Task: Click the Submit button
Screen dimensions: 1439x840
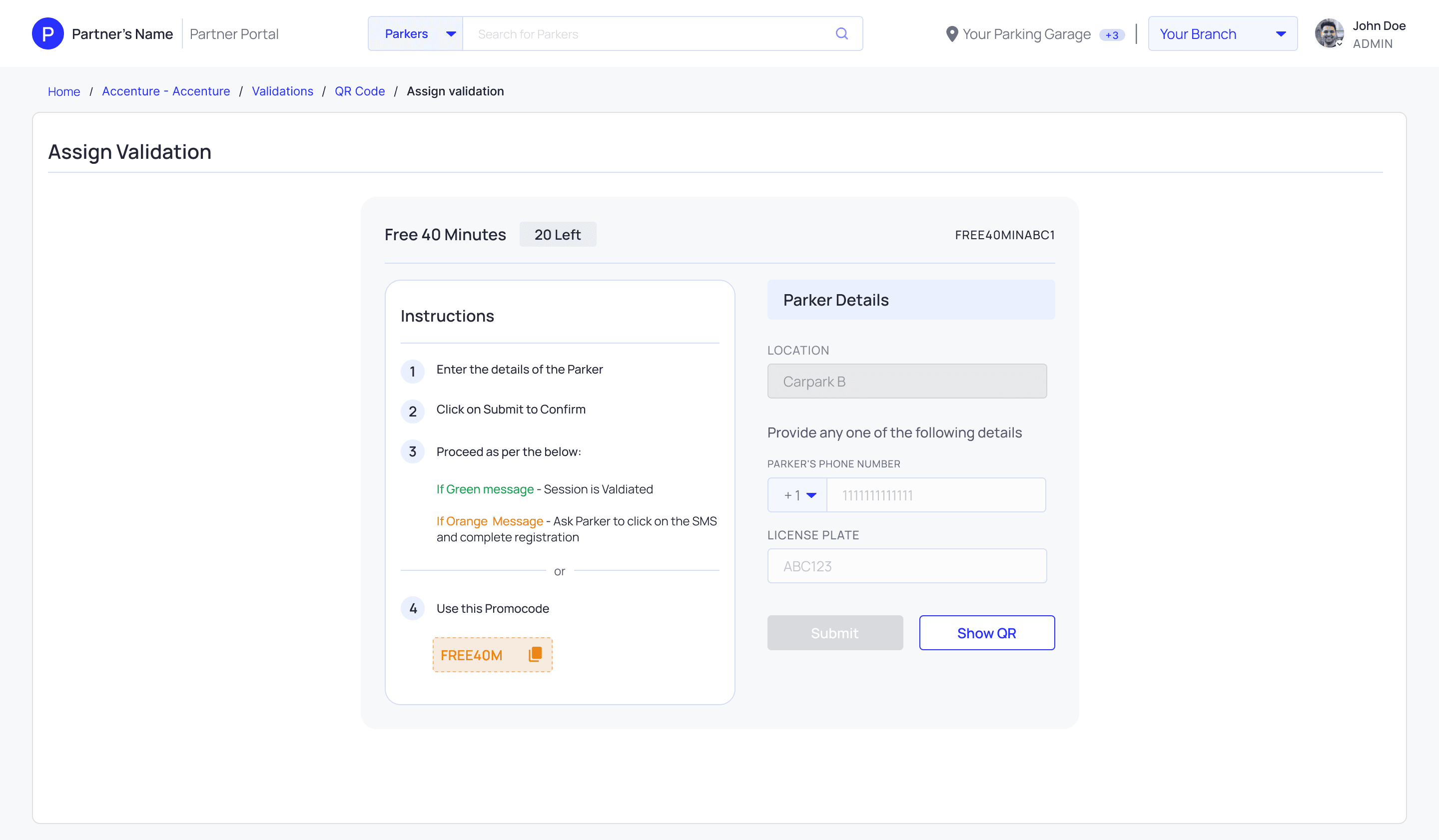Action: [834, 633]
